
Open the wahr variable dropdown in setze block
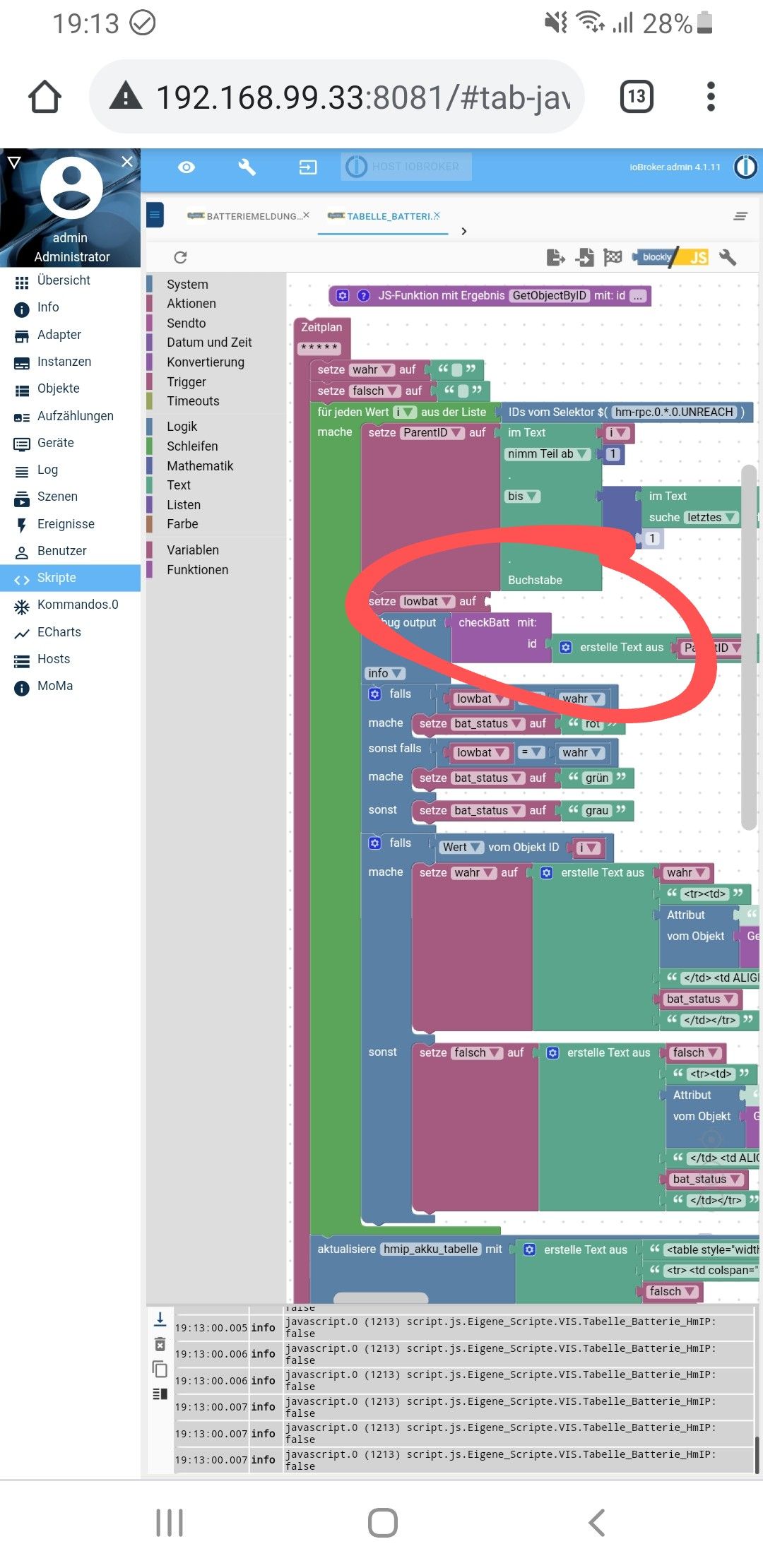373,369
